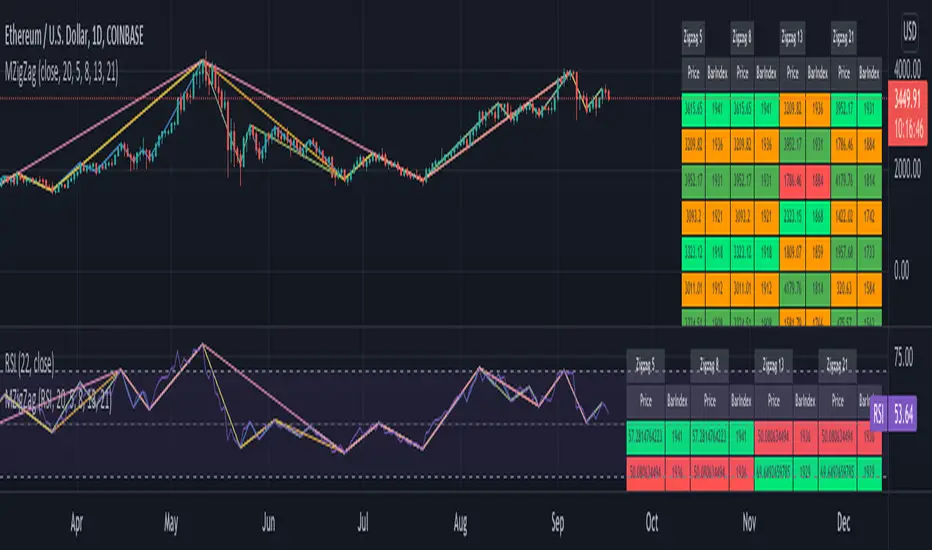Image resolution: width=932 pixels, height=550 pixels.
Task: Click the 1809.07 cell in the price table
Action: (x=792, y=253)
